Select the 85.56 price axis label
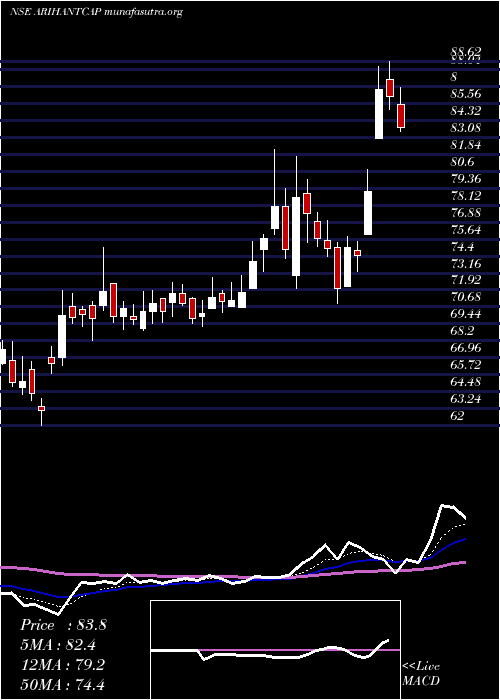 pos(466,94)
